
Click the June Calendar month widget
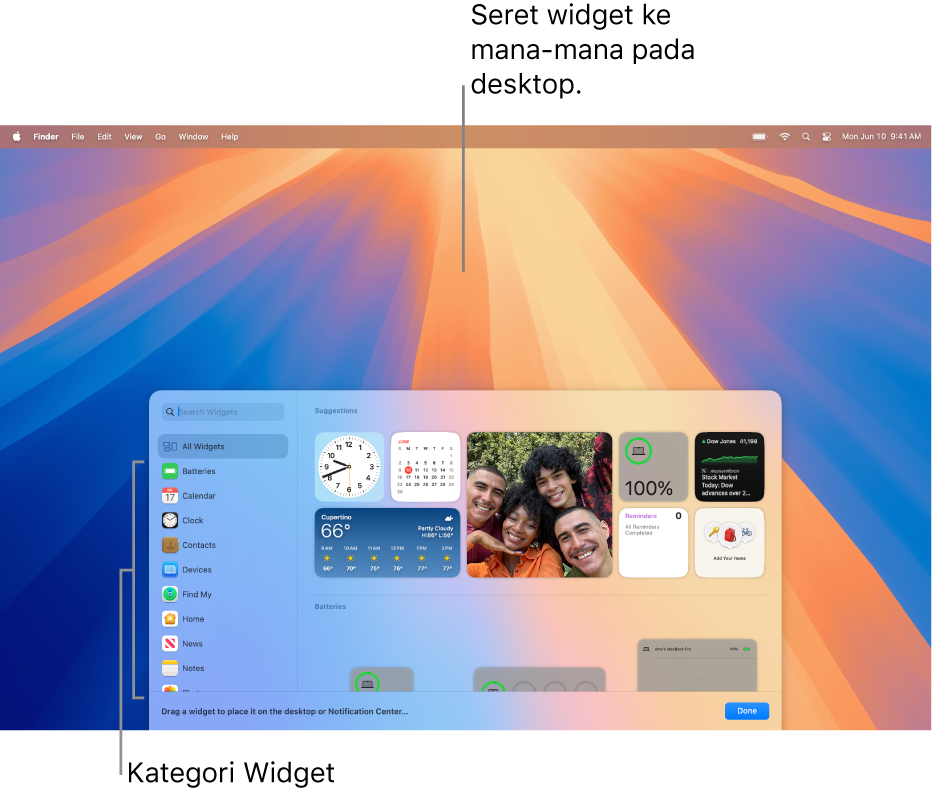(425, 467)
